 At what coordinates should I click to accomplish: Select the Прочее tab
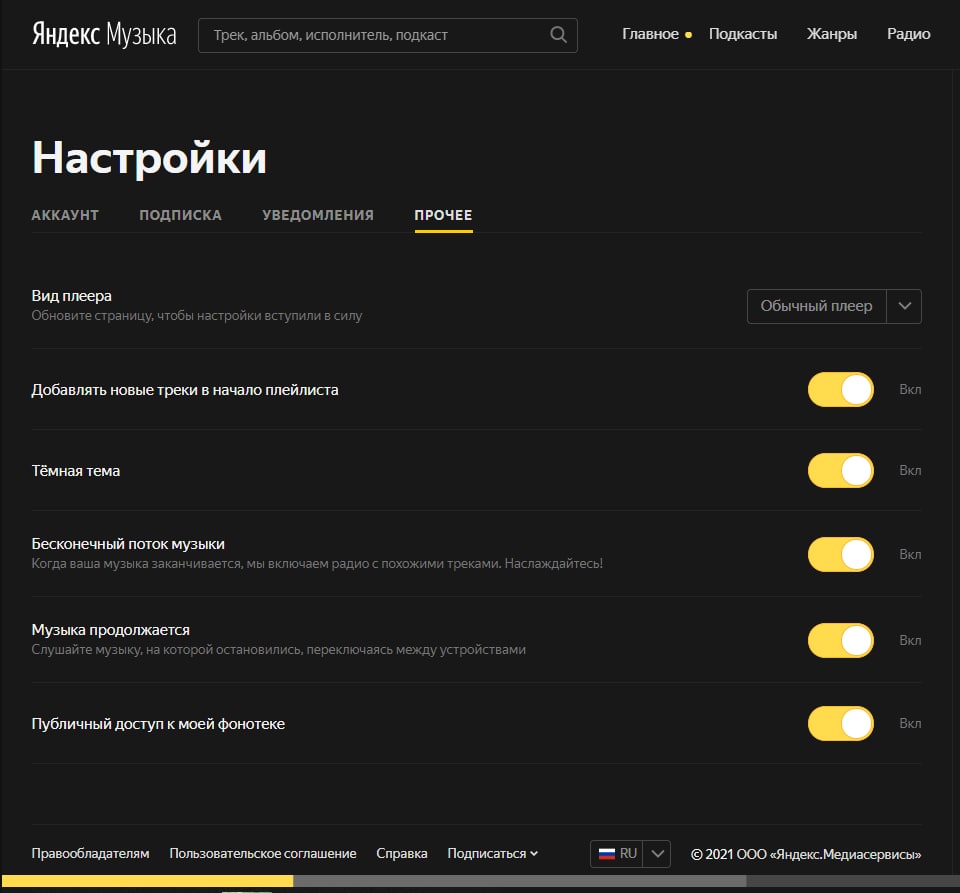click(x=443, y=215)
